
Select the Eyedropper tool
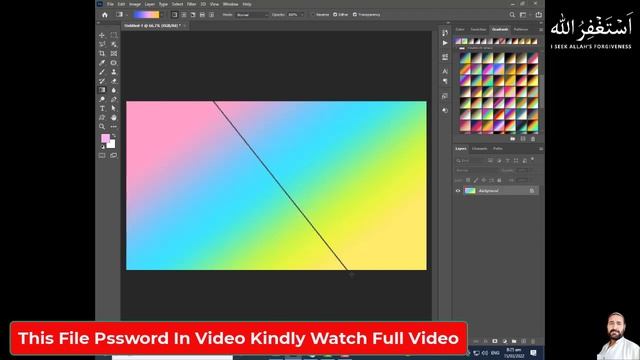(102, 63)
